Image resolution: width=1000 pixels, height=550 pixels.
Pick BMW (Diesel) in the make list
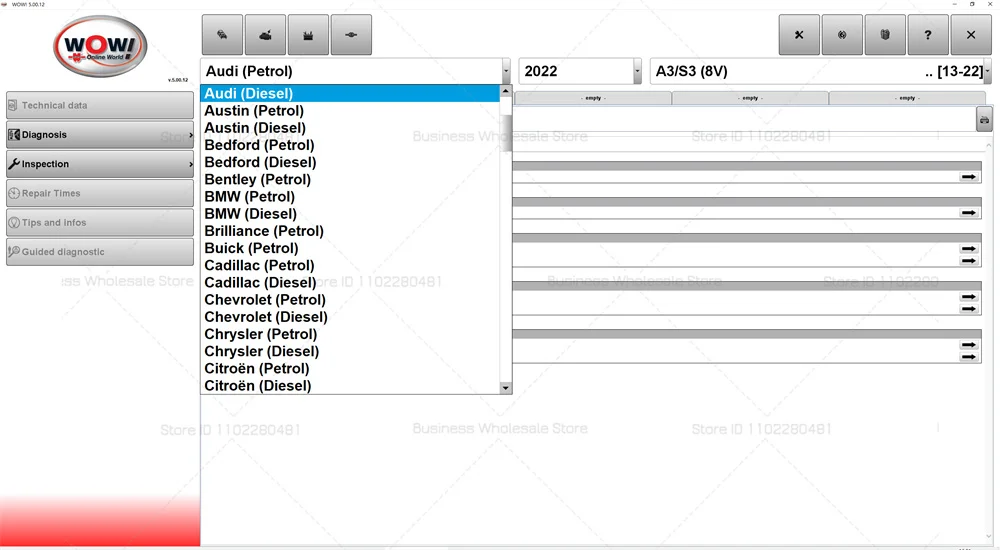[350, 214]
